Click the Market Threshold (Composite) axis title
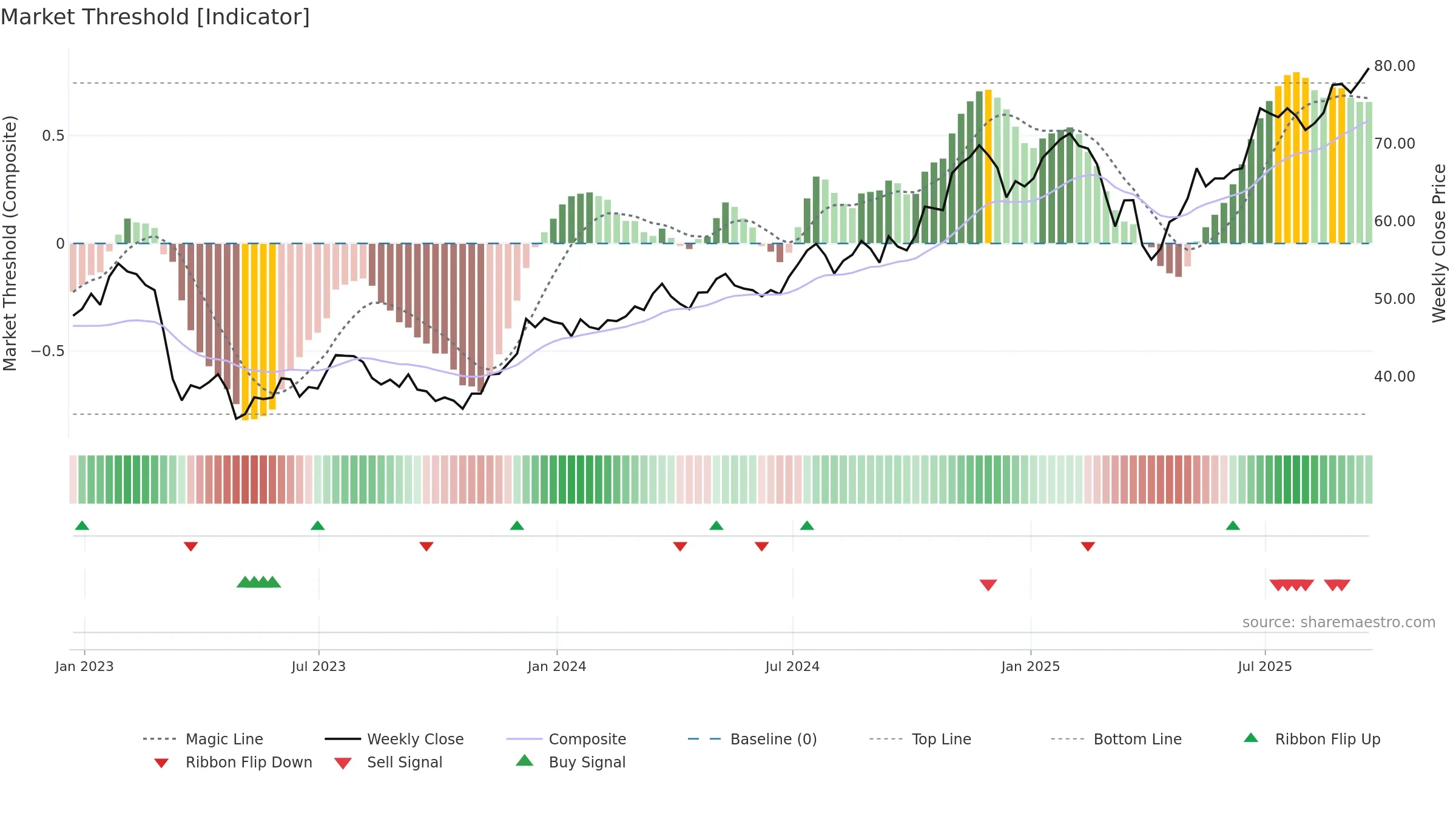Image resolution: width=1456 pixels, height=819 pixels. click(10, 243)
